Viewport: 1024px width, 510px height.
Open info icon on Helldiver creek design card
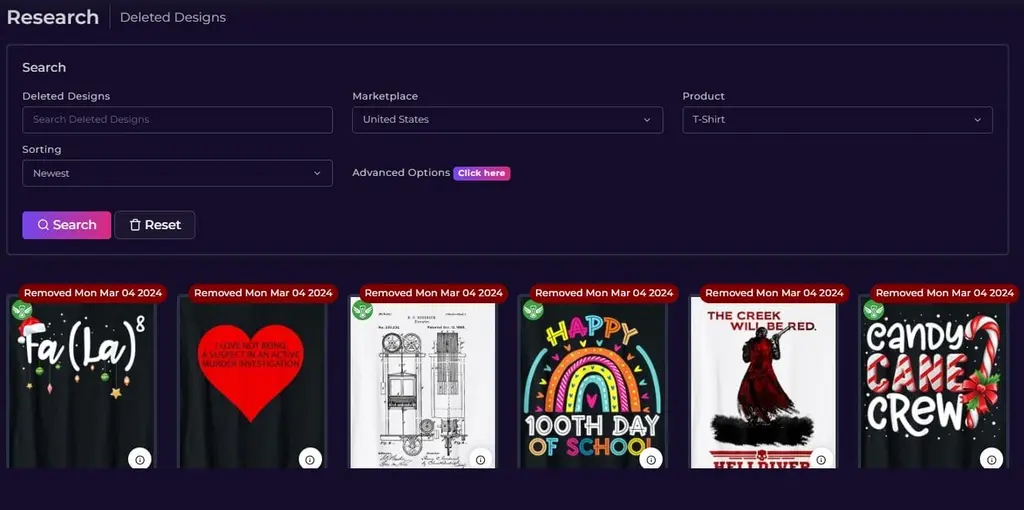[822, 459]
